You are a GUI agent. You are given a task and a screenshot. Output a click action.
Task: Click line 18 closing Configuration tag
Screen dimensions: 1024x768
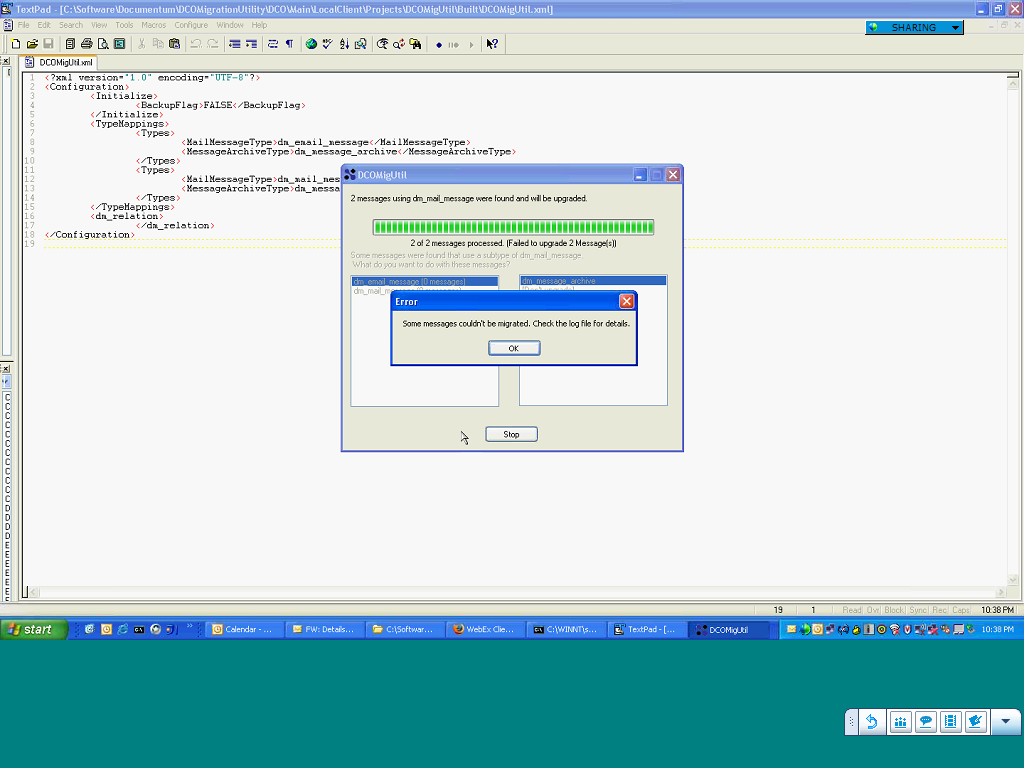90,234
